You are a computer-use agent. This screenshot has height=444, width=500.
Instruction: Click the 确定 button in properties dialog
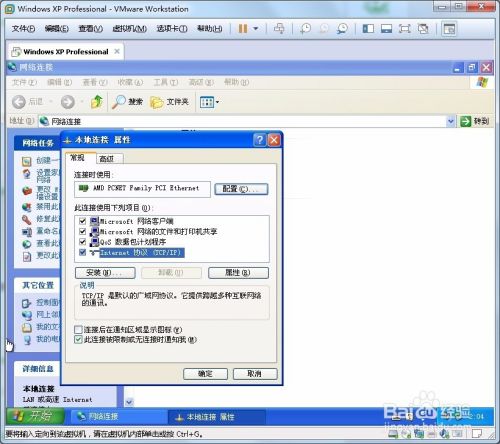205,374
